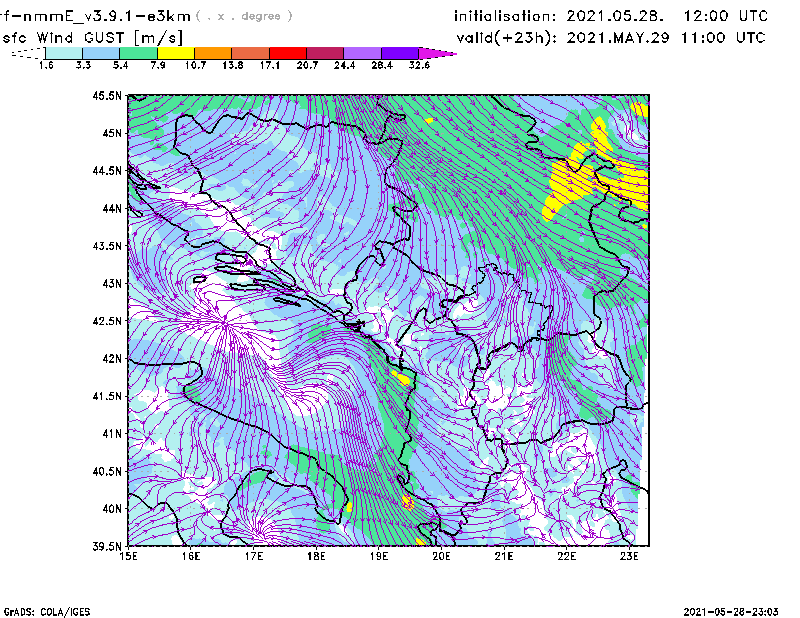Screen dimensions: 800x618
Task: Click legend value 3.3
Action: coord(83,65)
